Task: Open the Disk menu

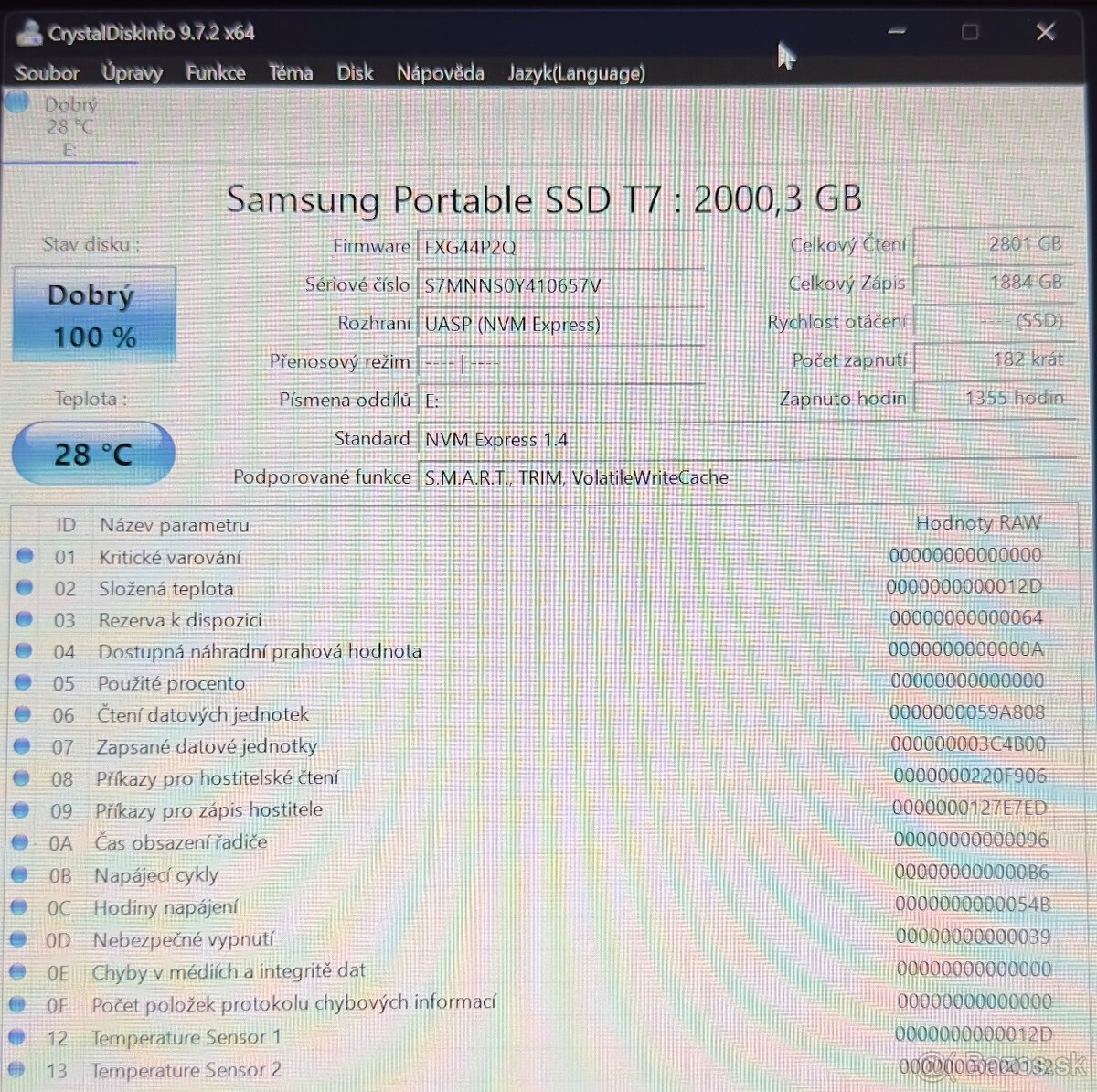Action: click(355, 73)
